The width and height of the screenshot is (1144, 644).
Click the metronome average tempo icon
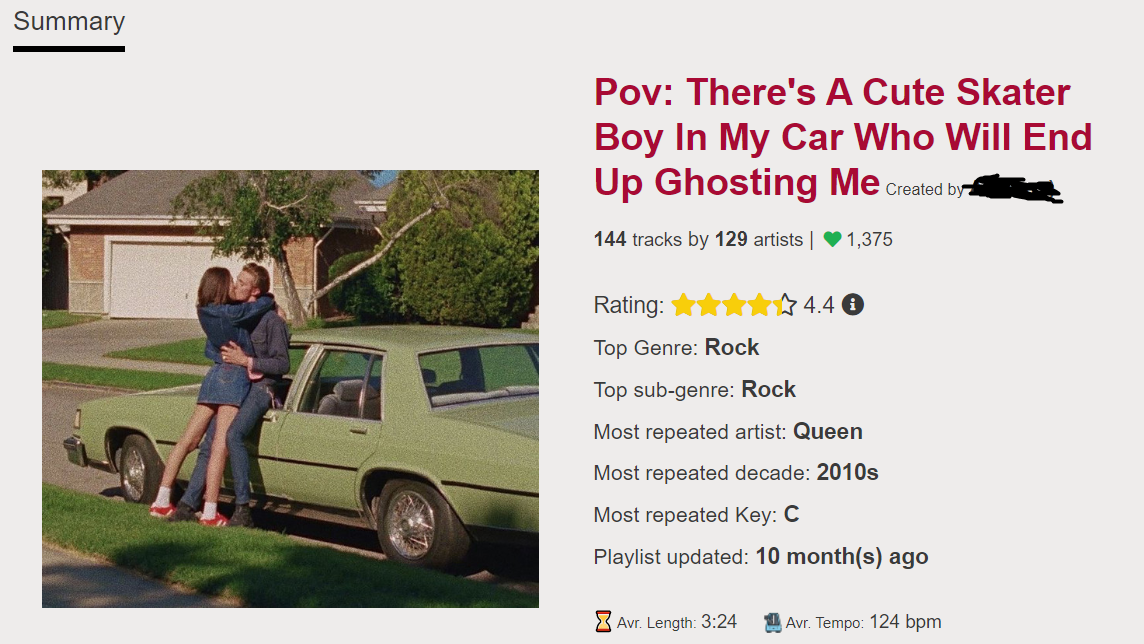coord(772,622)
